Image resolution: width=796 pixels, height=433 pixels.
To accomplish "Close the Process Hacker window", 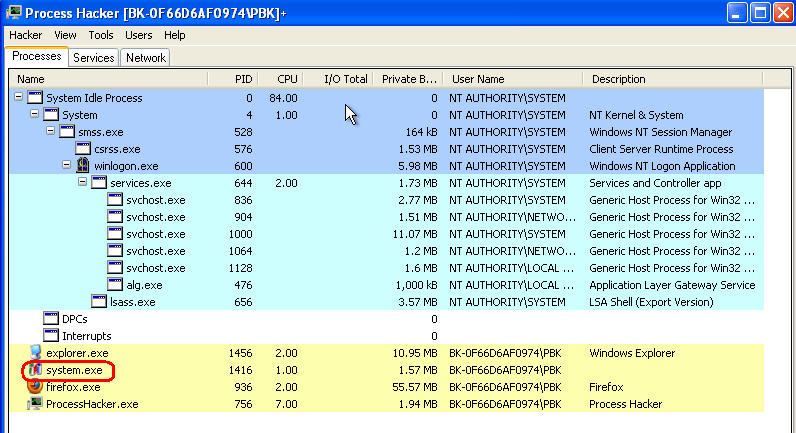I will [783, 13].
